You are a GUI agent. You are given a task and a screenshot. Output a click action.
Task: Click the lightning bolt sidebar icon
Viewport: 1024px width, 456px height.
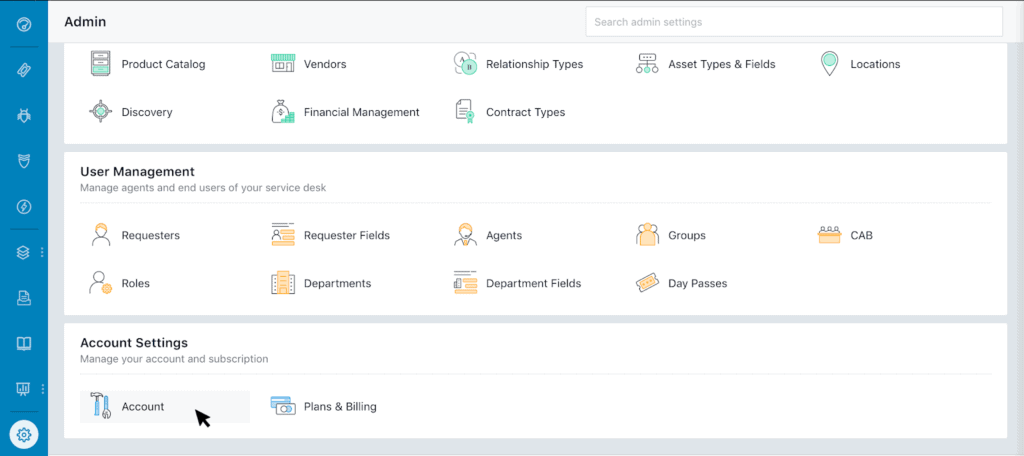(x=24, y=207)
